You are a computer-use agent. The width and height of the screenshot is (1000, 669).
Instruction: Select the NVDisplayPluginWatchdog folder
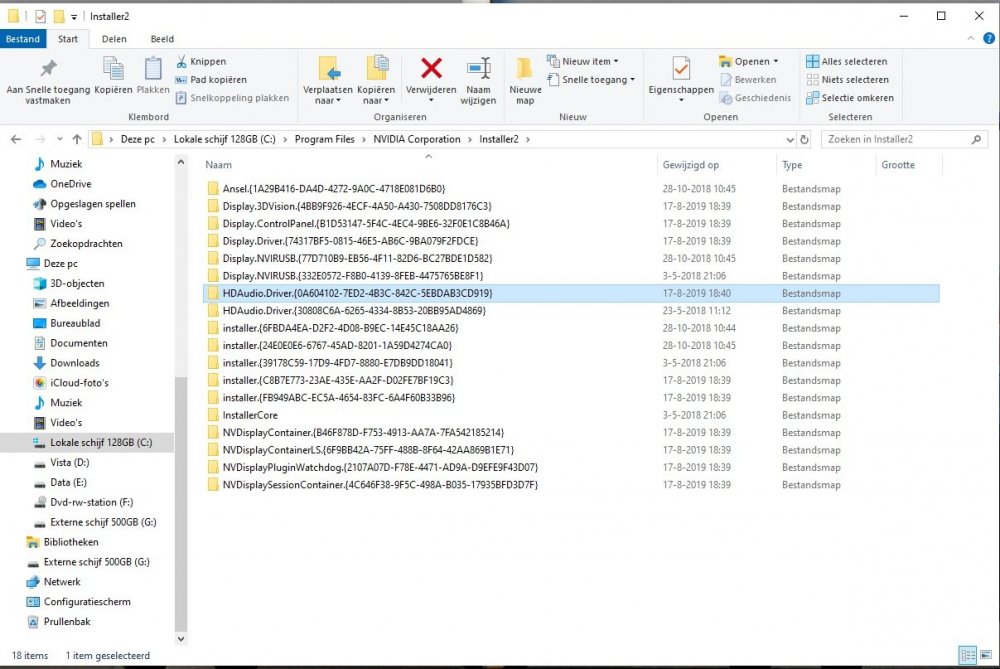coord(571,467)
